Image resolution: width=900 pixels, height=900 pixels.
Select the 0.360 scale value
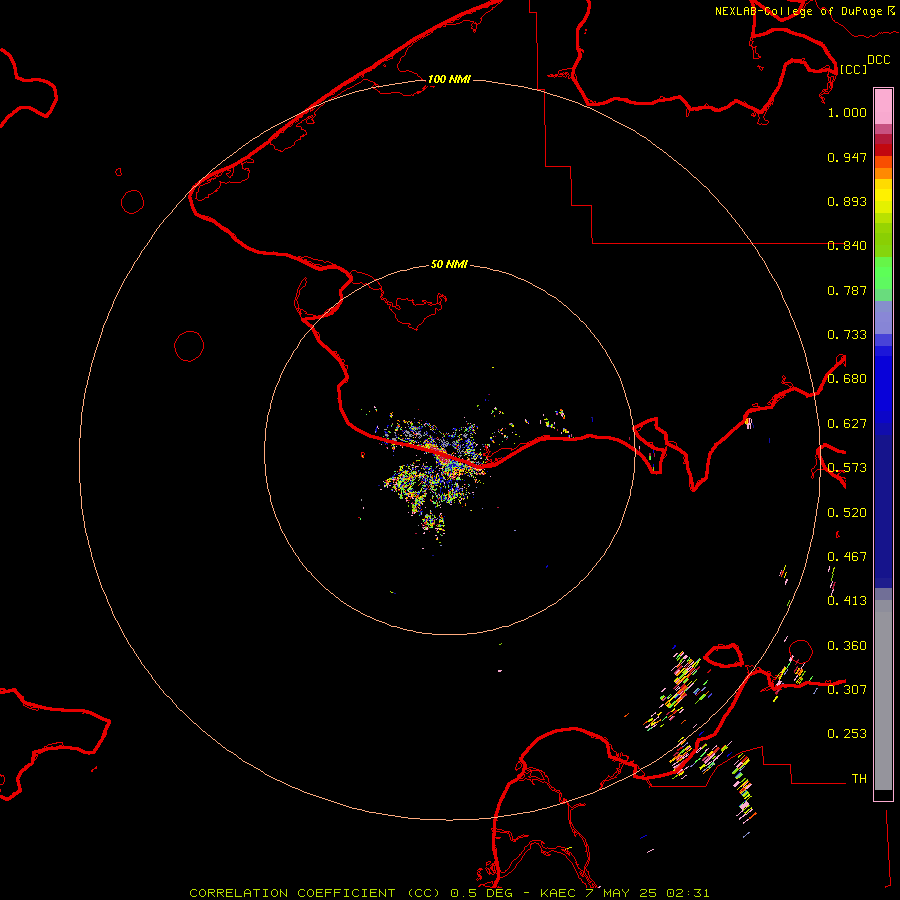click(x=847, y=646)
